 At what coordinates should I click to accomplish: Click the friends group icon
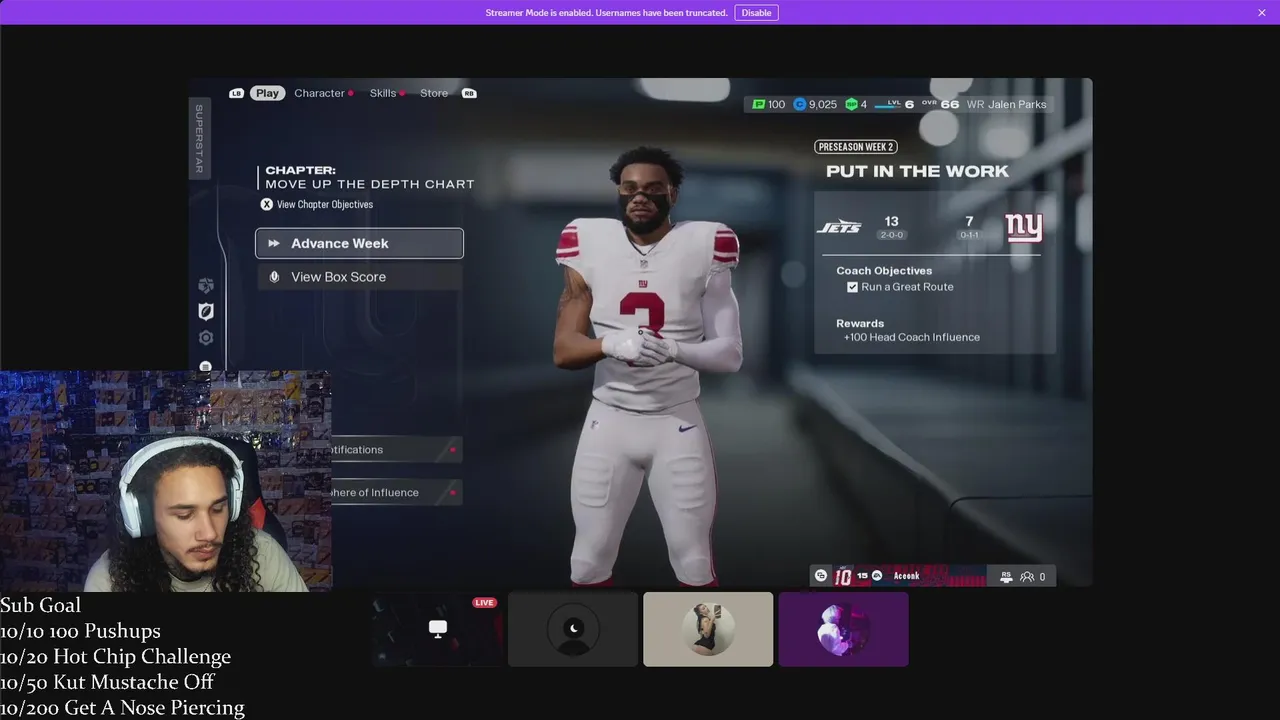coord(1027,577)
